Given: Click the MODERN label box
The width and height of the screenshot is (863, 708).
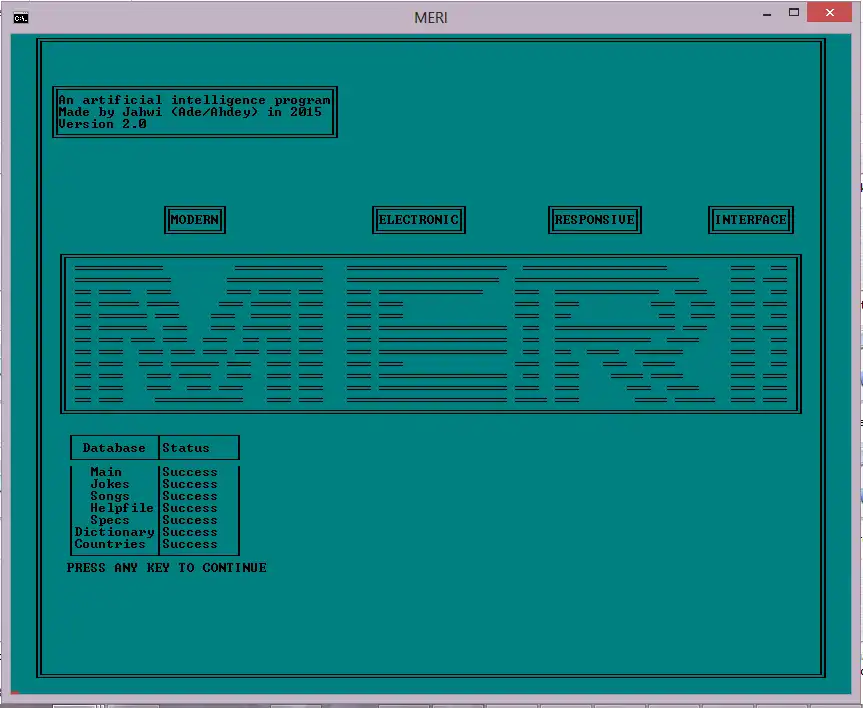Looking at the screenshot, I should coord(194,220).
